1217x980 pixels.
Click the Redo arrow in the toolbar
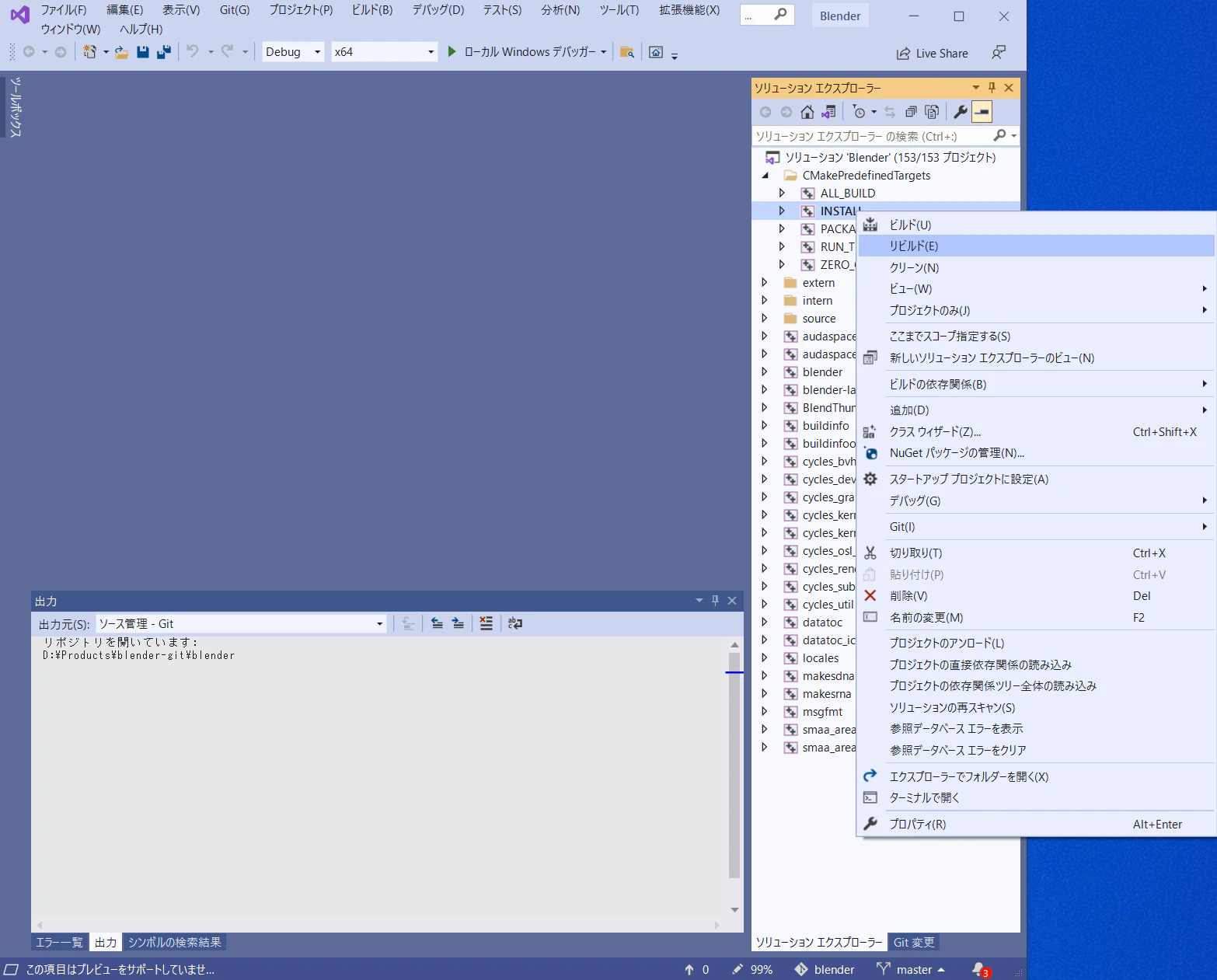(x=227, y=51)
